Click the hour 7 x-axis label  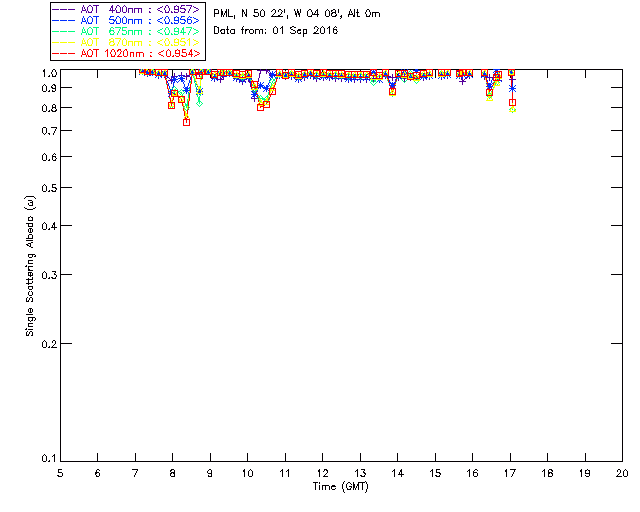point(135,473)
